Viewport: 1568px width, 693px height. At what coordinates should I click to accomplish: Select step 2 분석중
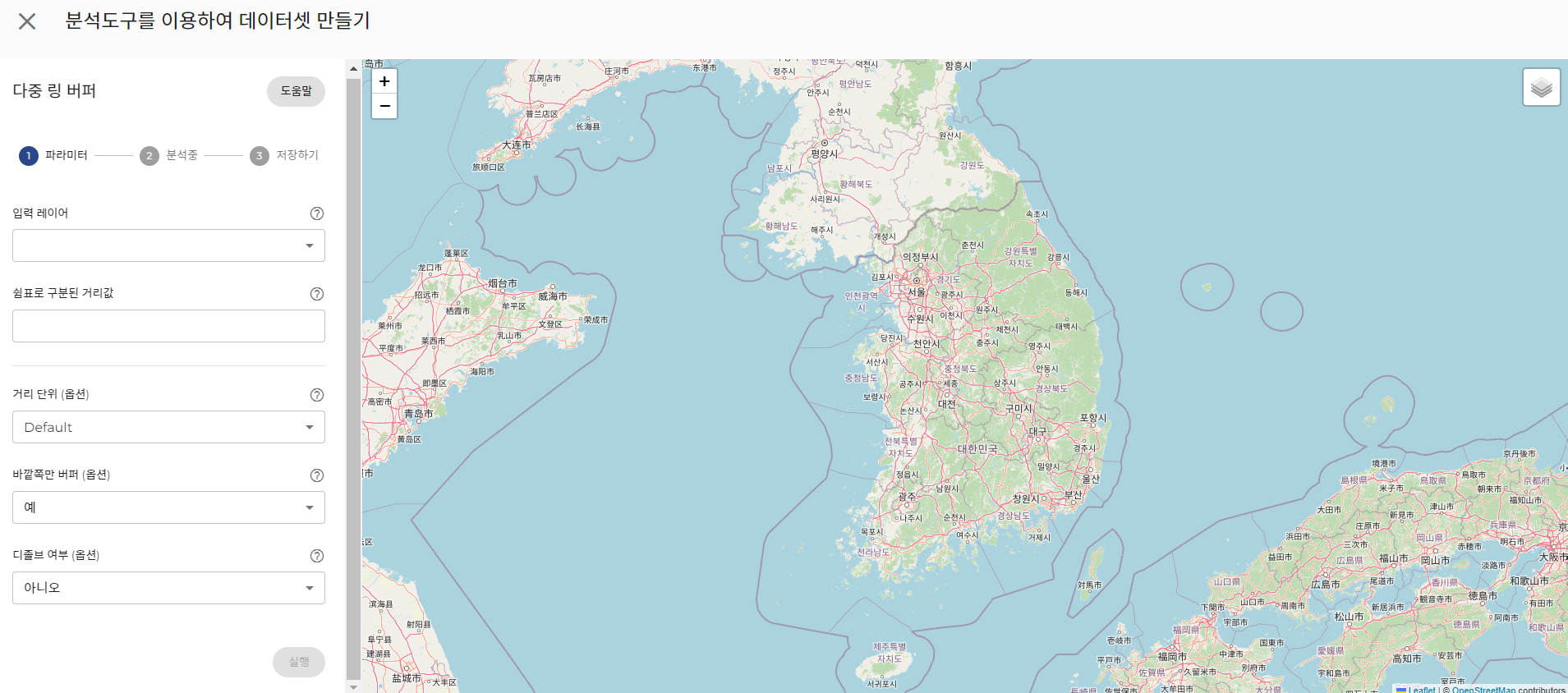(169, 155)
